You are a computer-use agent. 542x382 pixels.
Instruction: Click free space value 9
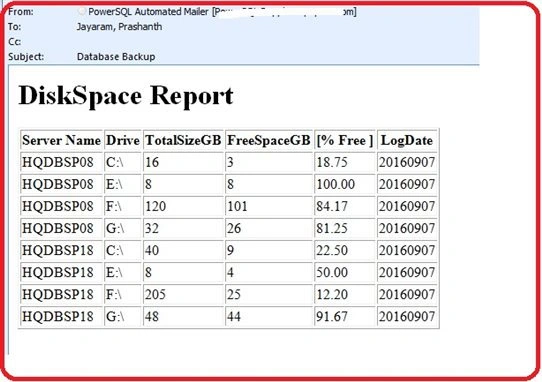click(269, 250)
